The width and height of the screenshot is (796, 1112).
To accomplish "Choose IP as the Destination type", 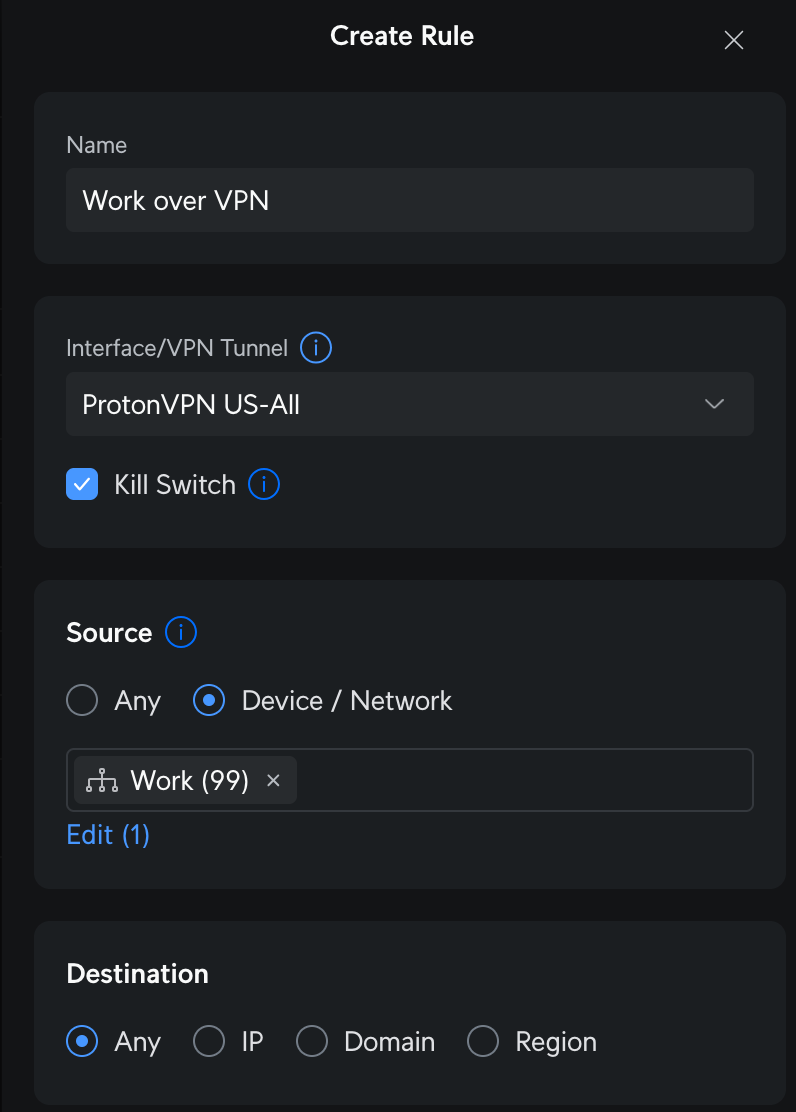I will pyautogui.click(x=209, y=1042).
